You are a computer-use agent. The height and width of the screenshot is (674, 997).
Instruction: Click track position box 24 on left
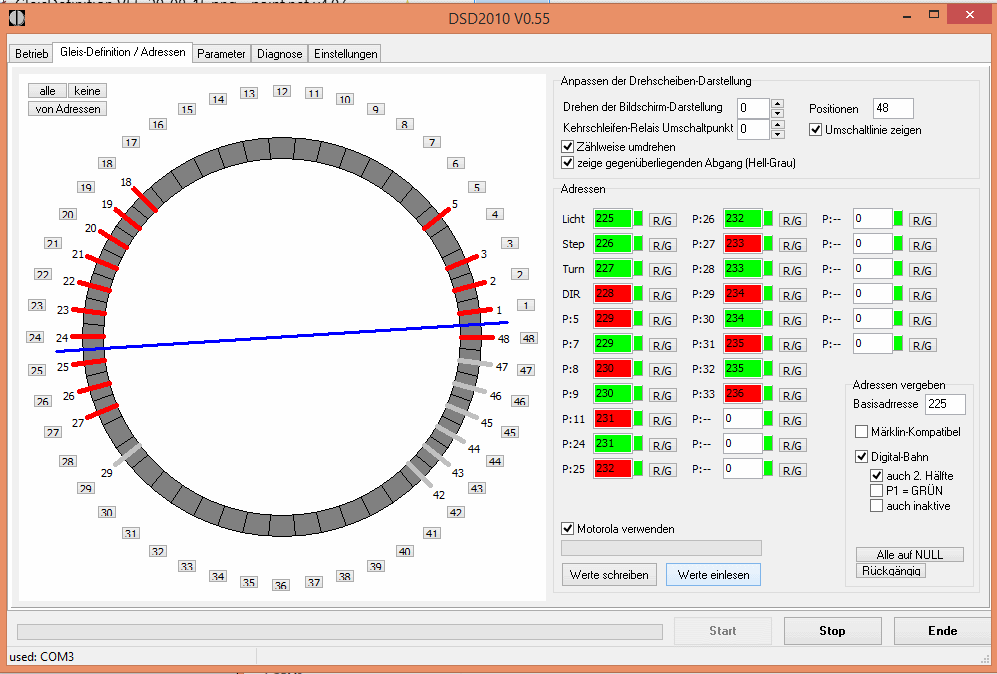[x=35, y=337]
